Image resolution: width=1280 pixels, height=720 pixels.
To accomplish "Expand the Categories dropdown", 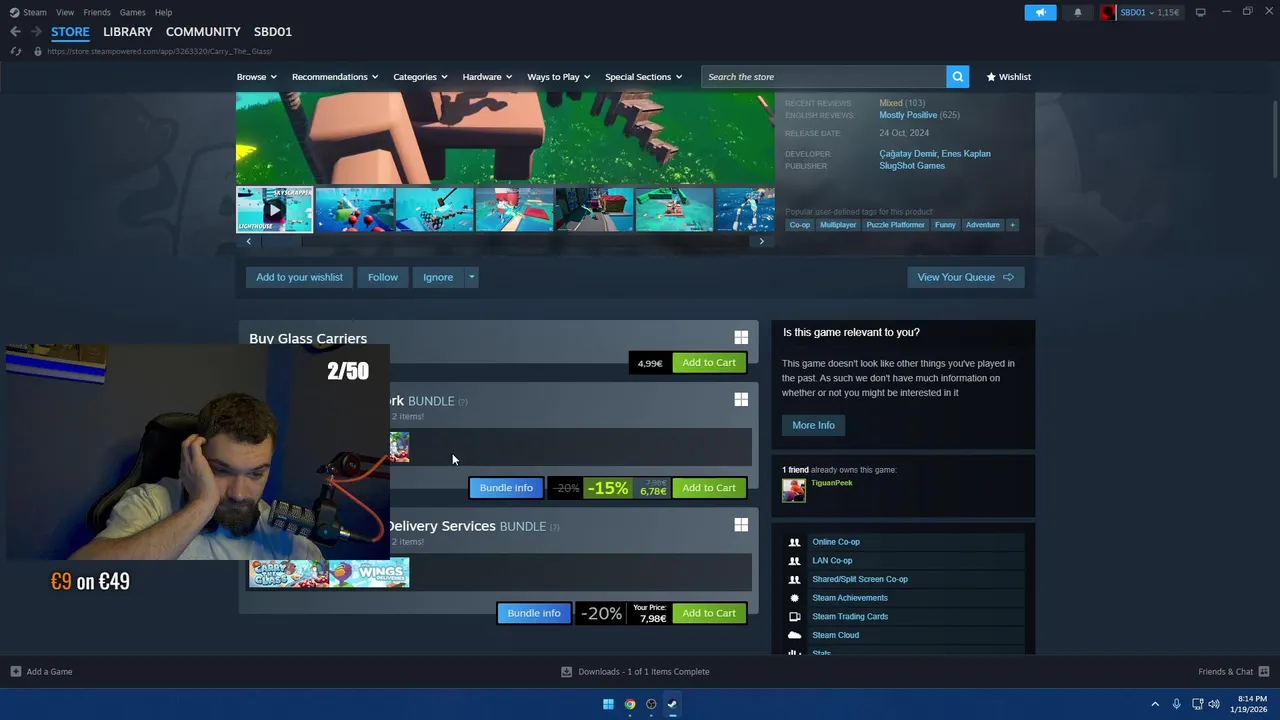I will point(420,77).
